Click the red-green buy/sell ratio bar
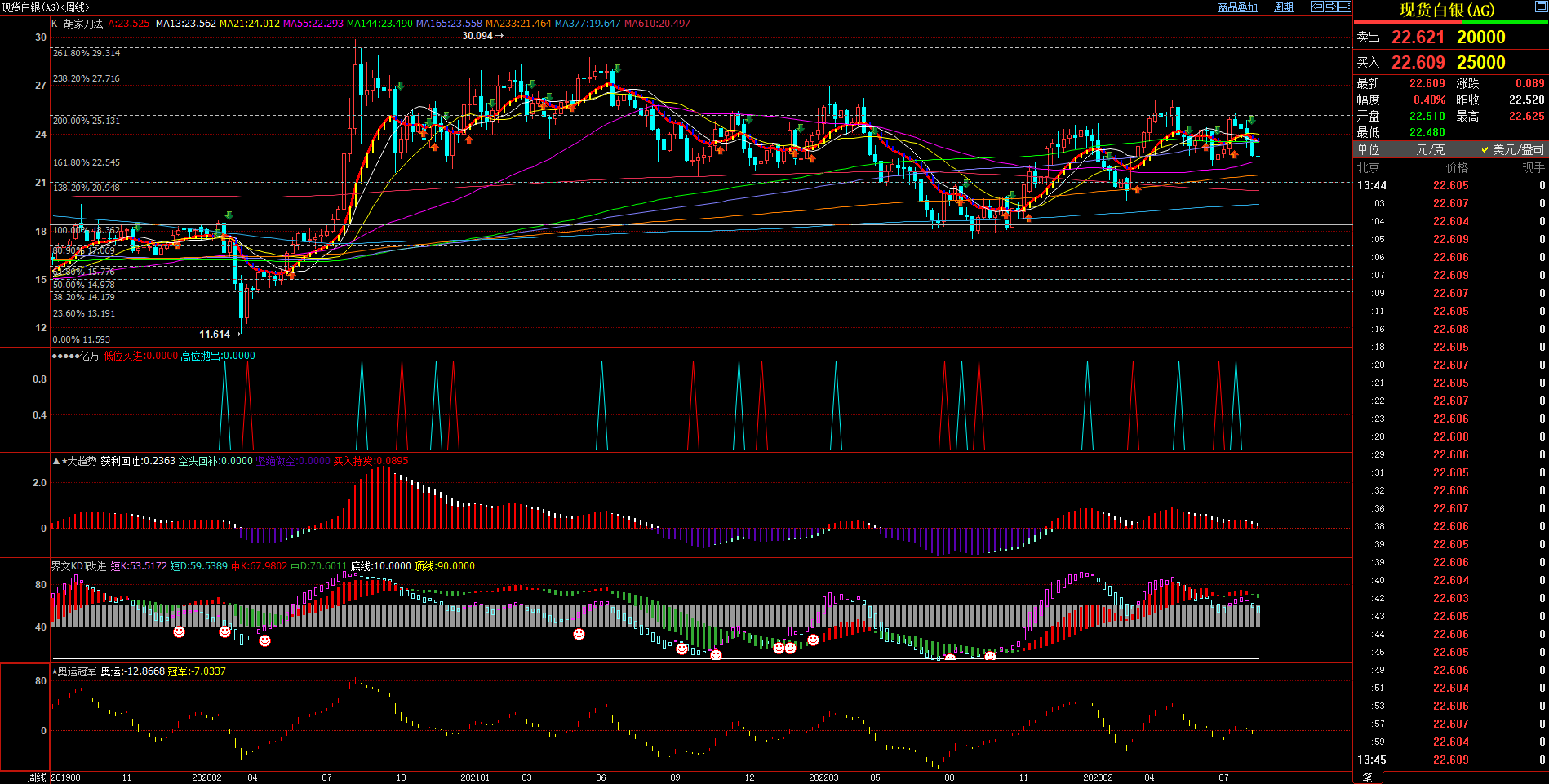1549x784 pixels. click(x=1450, y=22)
